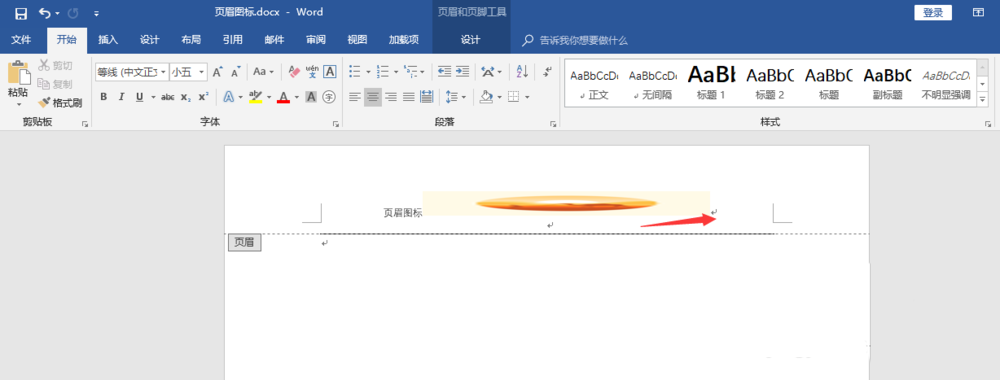
Task: Apply numbered list
Action: 383,71
